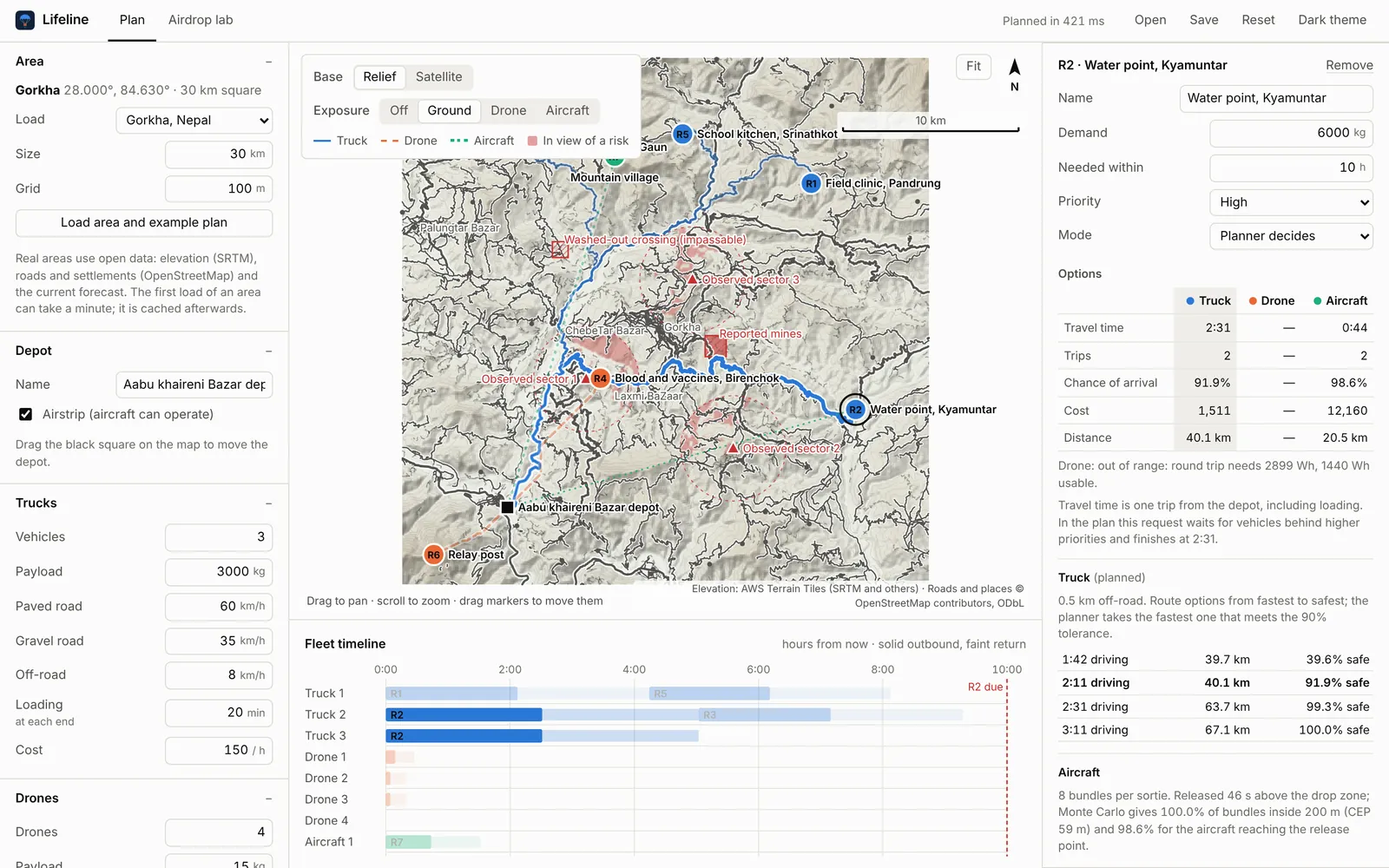This screenshot has width=1389, height=868.
Task: Click Load area and example plan
Action: (x=144, y=223)
